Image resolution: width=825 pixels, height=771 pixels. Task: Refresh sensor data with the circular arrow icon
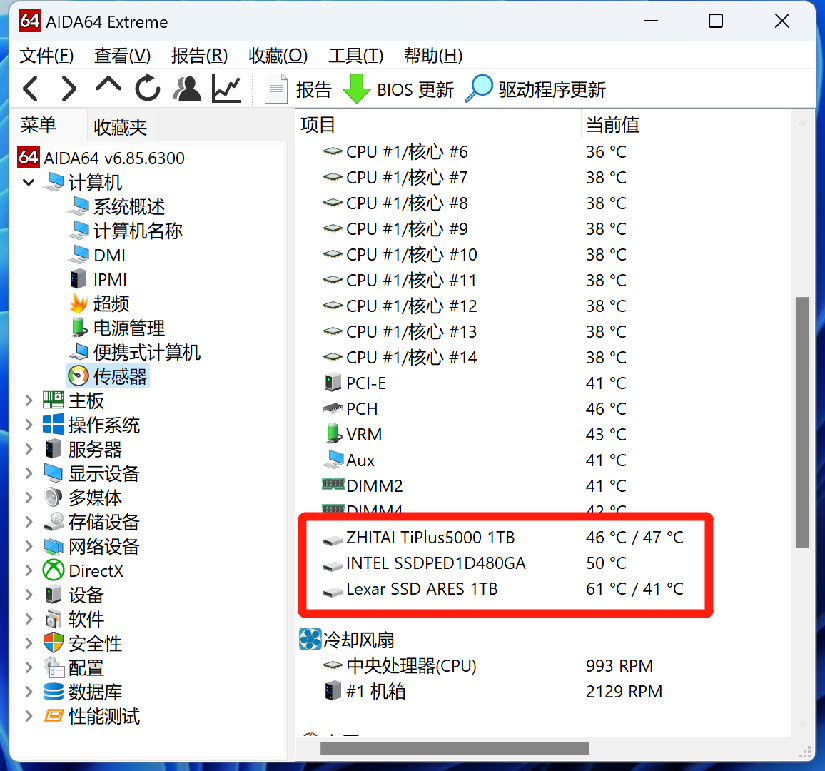(147, 88)
